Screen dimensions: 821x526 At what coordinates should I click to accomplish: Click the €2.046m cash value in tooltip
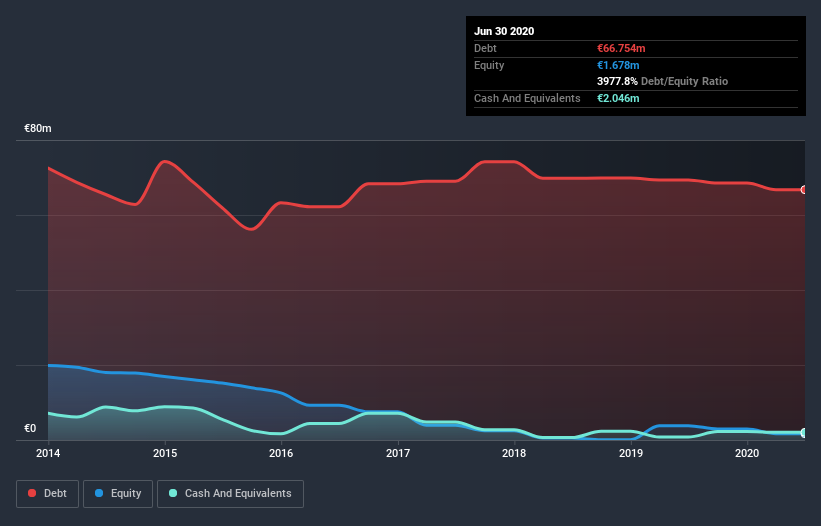coord(618,98)
